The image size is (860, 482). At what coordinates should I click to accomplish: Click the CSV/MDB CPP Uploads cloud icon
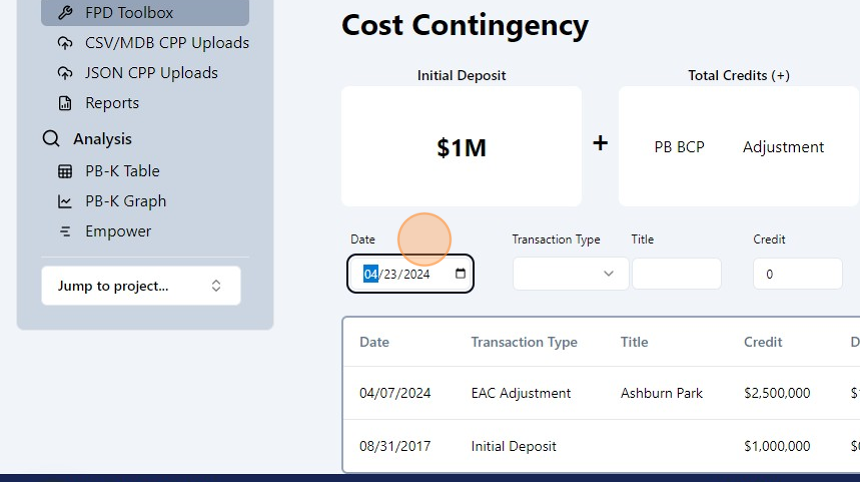(x=65, y=43)
